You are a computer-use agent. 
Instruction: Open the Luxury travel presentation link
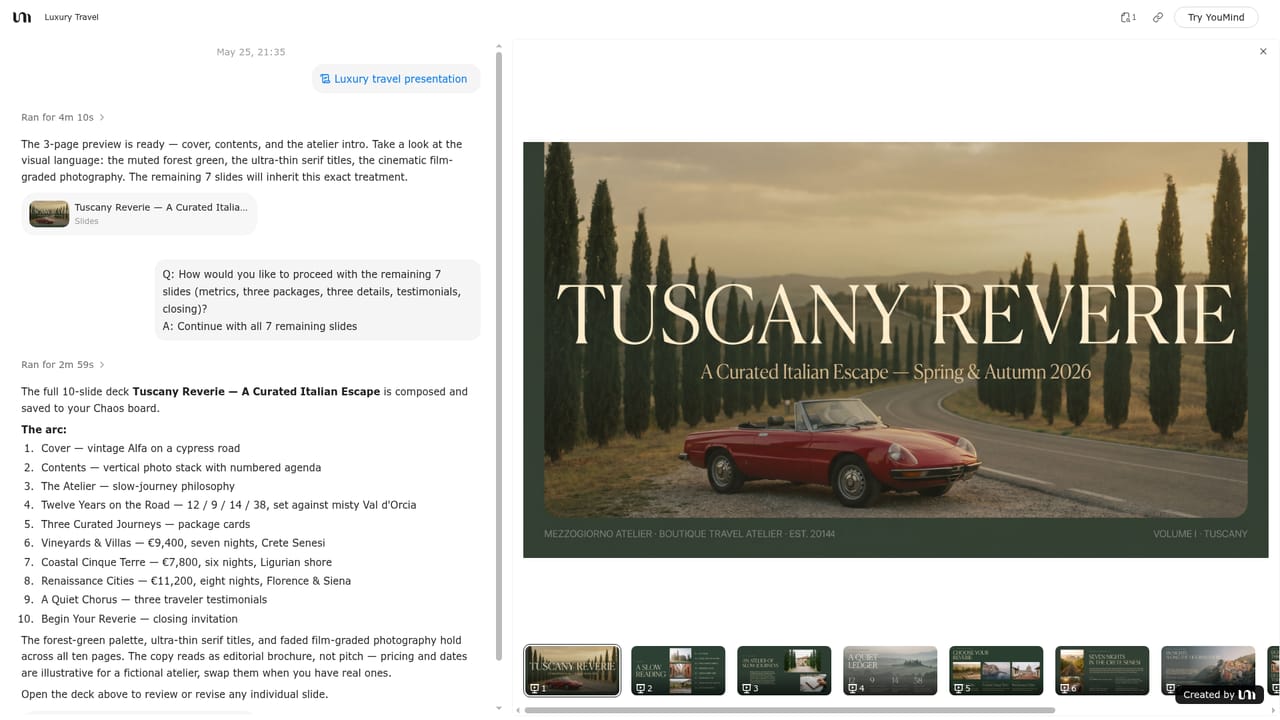pyautogui.click(x=396, y=79)
